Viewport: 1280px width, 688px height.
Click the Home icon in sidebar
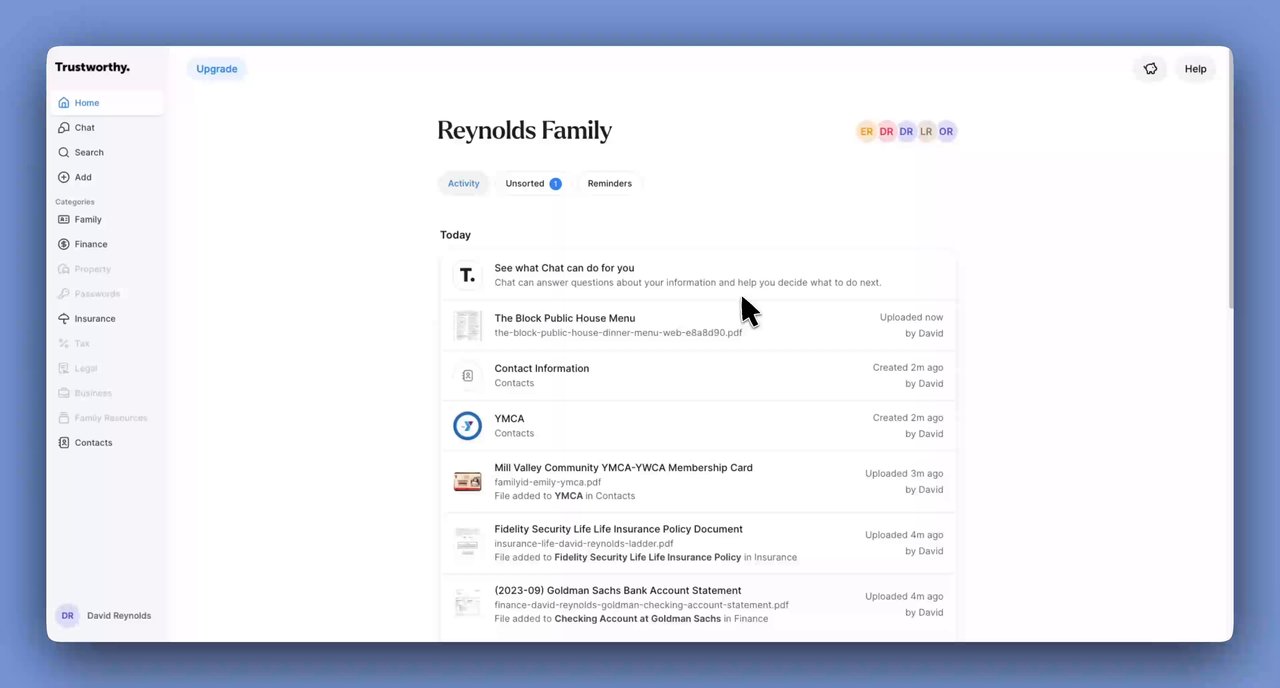tap(64, 103)
